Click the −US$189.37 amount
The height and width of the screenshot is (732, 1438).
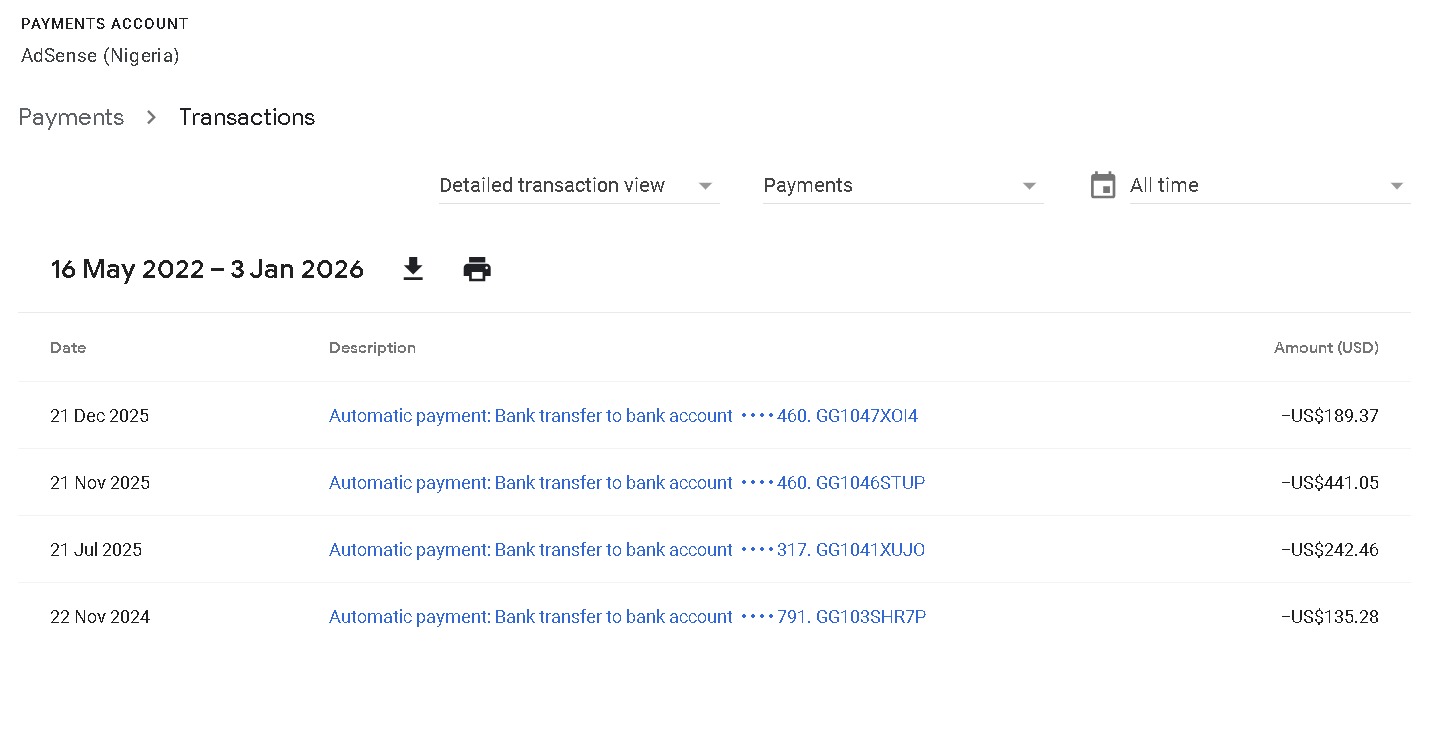(x=1329, y=416)
